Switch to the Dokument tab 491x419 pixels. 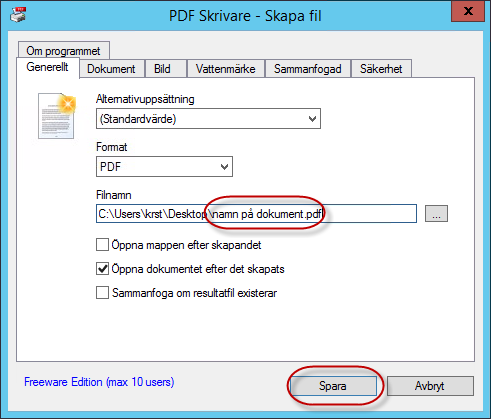(x=111, y=69)
